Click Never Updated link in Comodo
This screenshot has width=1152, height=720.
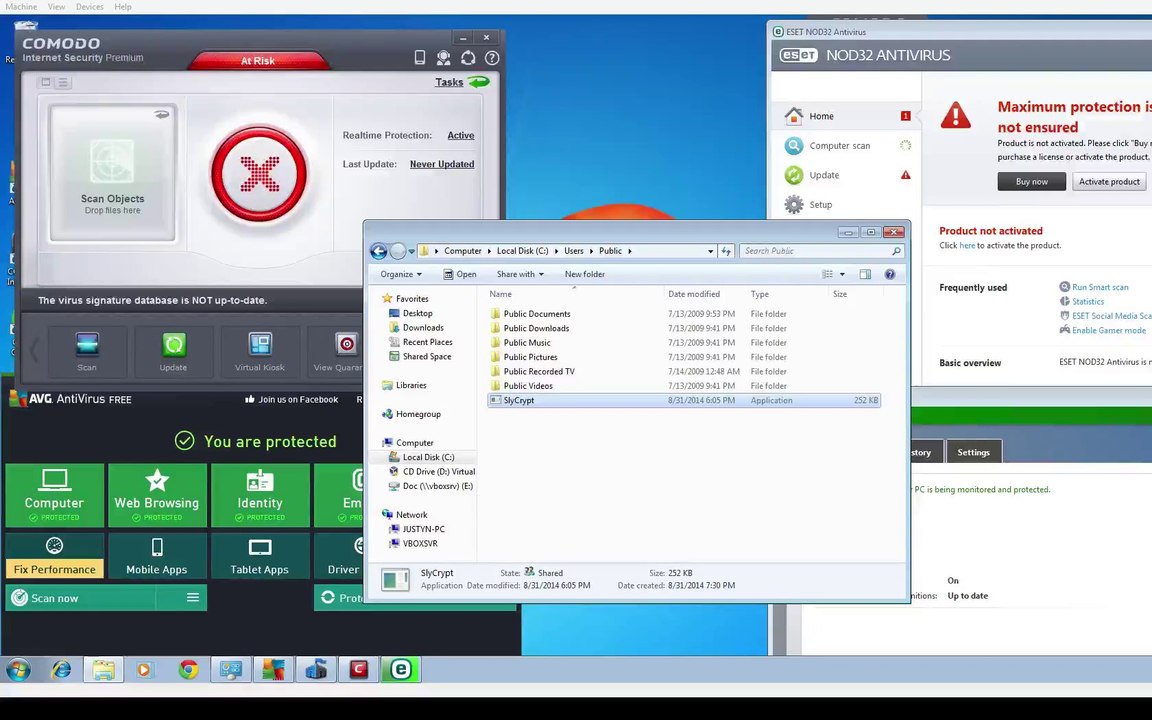pyautogui.click(x=442, y=164)
